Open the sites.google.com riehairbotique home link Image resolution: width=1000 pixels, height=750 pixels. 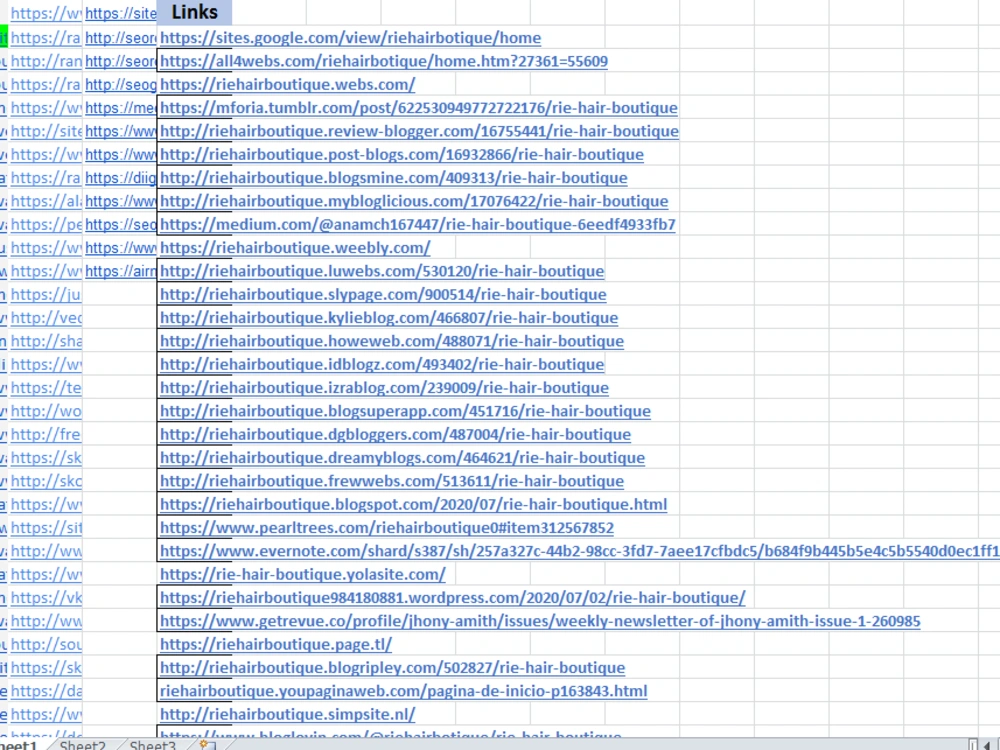(350, 38)
